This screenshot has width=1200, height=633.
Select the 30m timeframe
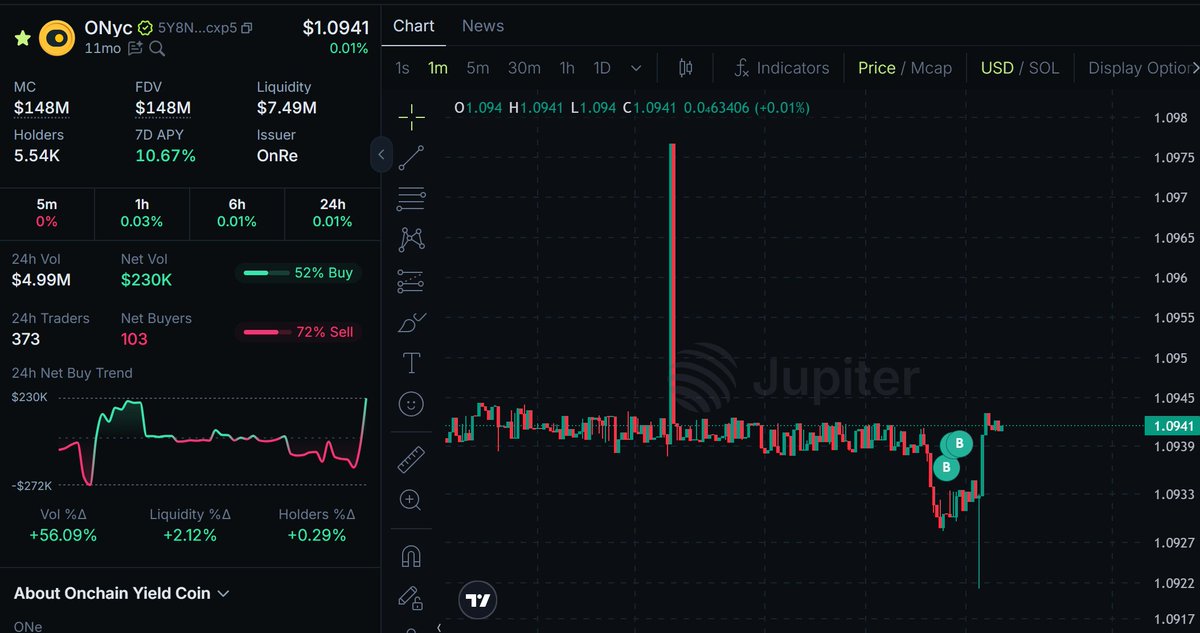tap(524, 68)
